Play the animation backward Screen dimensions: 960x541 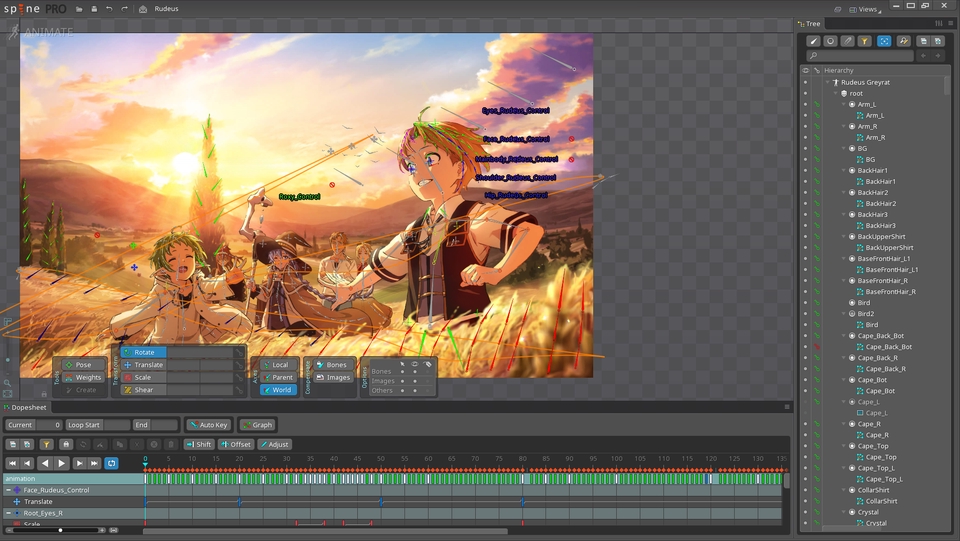[x=45, y=463]
